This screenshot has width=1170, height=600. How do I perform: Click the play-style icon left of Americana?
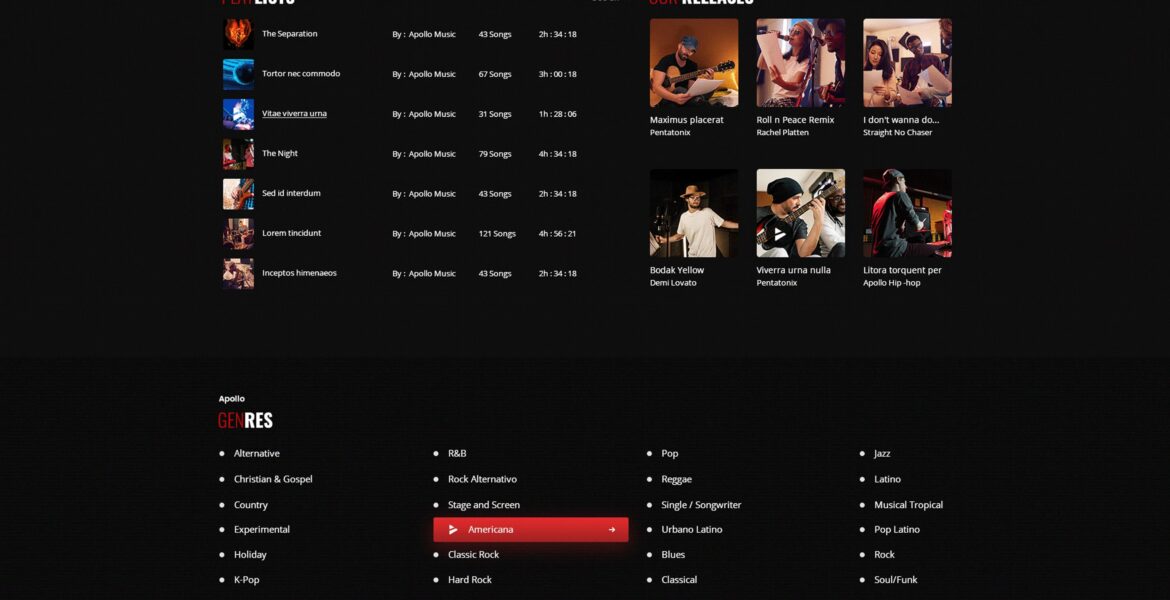[453, 530]
